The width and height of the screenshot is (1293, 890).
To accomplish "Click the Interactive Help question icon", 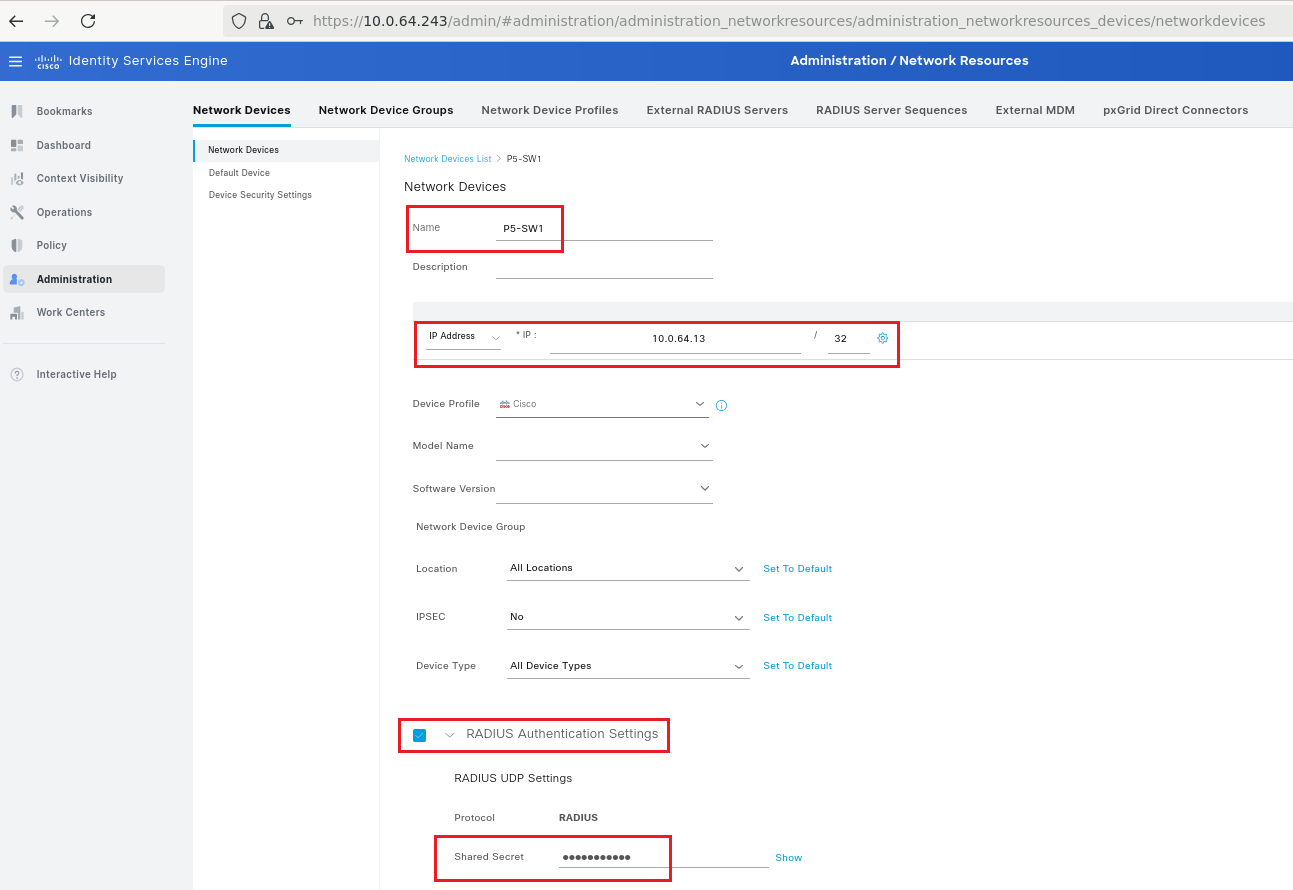I will pyautogui.click(x=17, y=374).
